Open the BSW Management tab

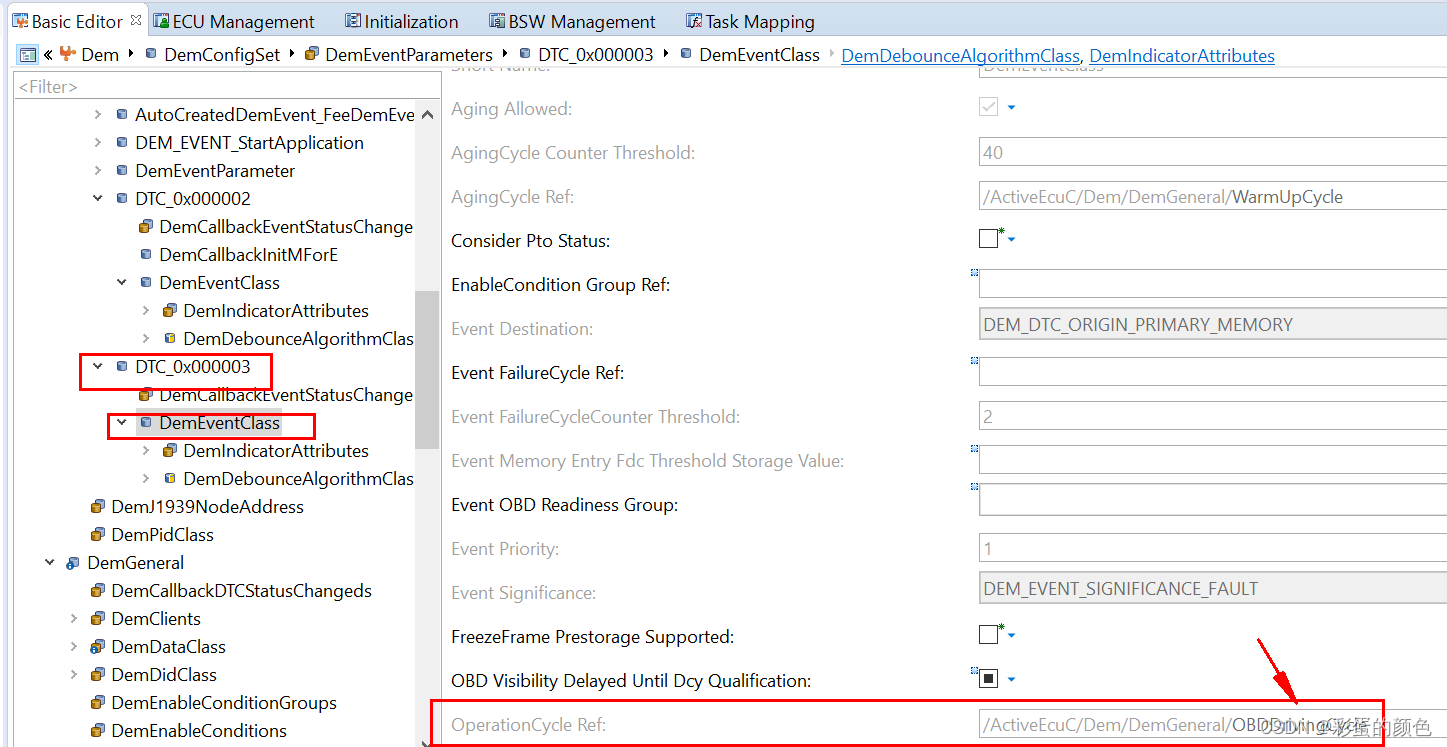pos(572,21)
